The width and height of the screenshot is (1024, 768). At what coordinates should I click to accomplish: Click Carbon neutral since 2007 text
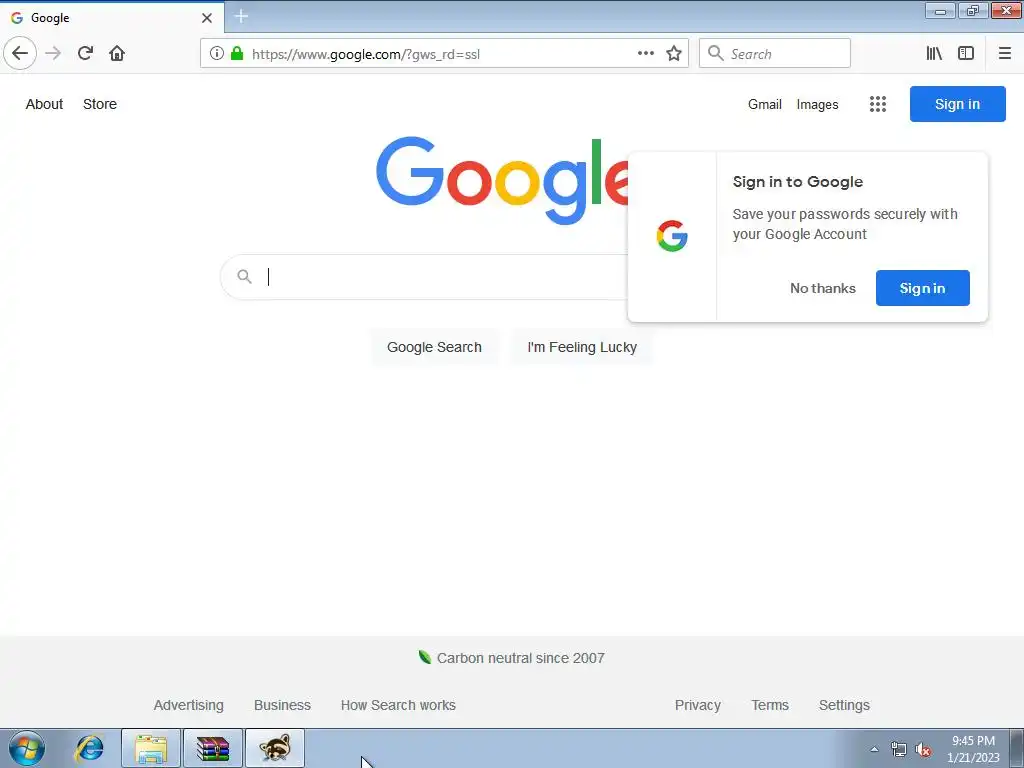coord(520,658)
